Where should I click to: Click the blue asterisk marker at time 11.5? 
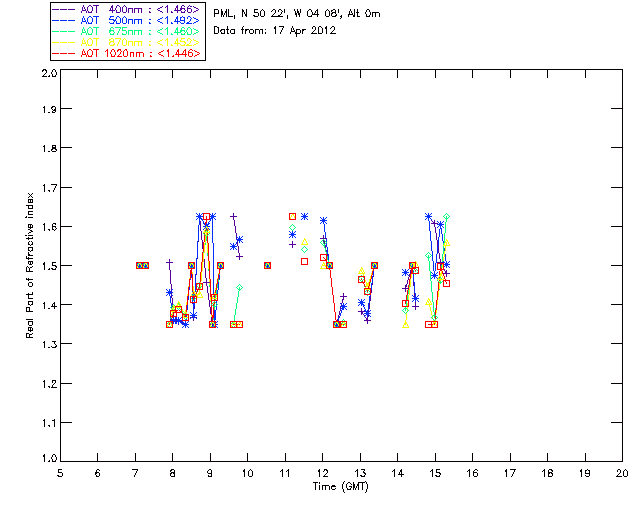304,216
